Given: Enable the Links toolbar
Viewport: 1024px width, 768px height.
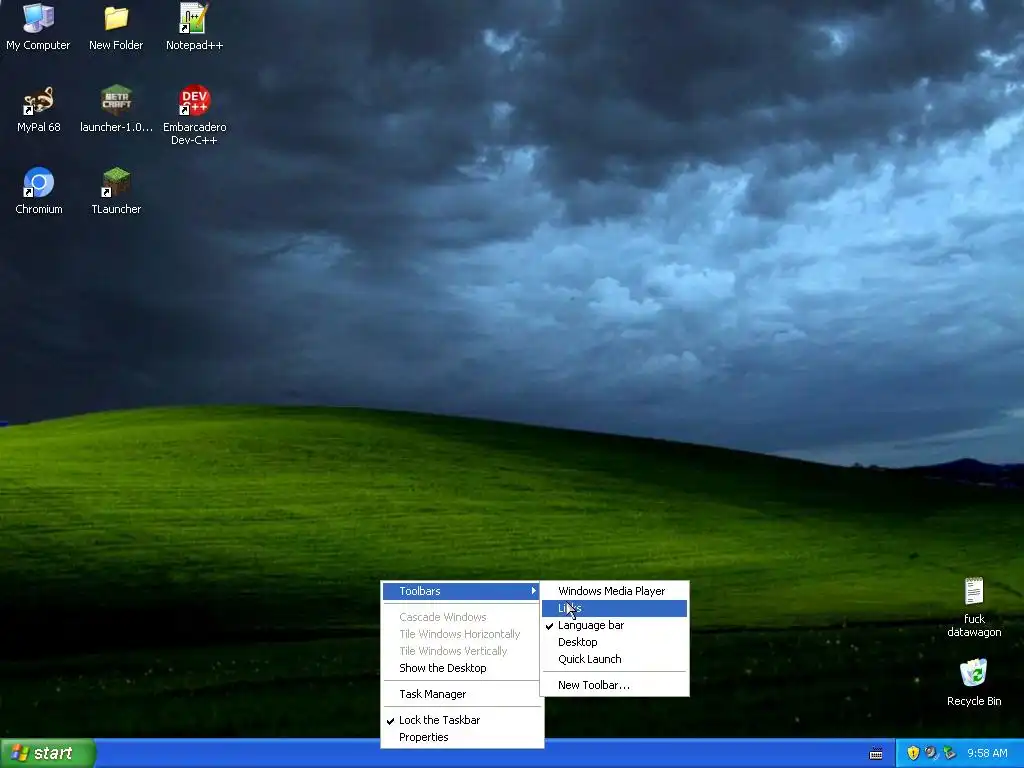Looking at the screenshot, I should [615, 608].
